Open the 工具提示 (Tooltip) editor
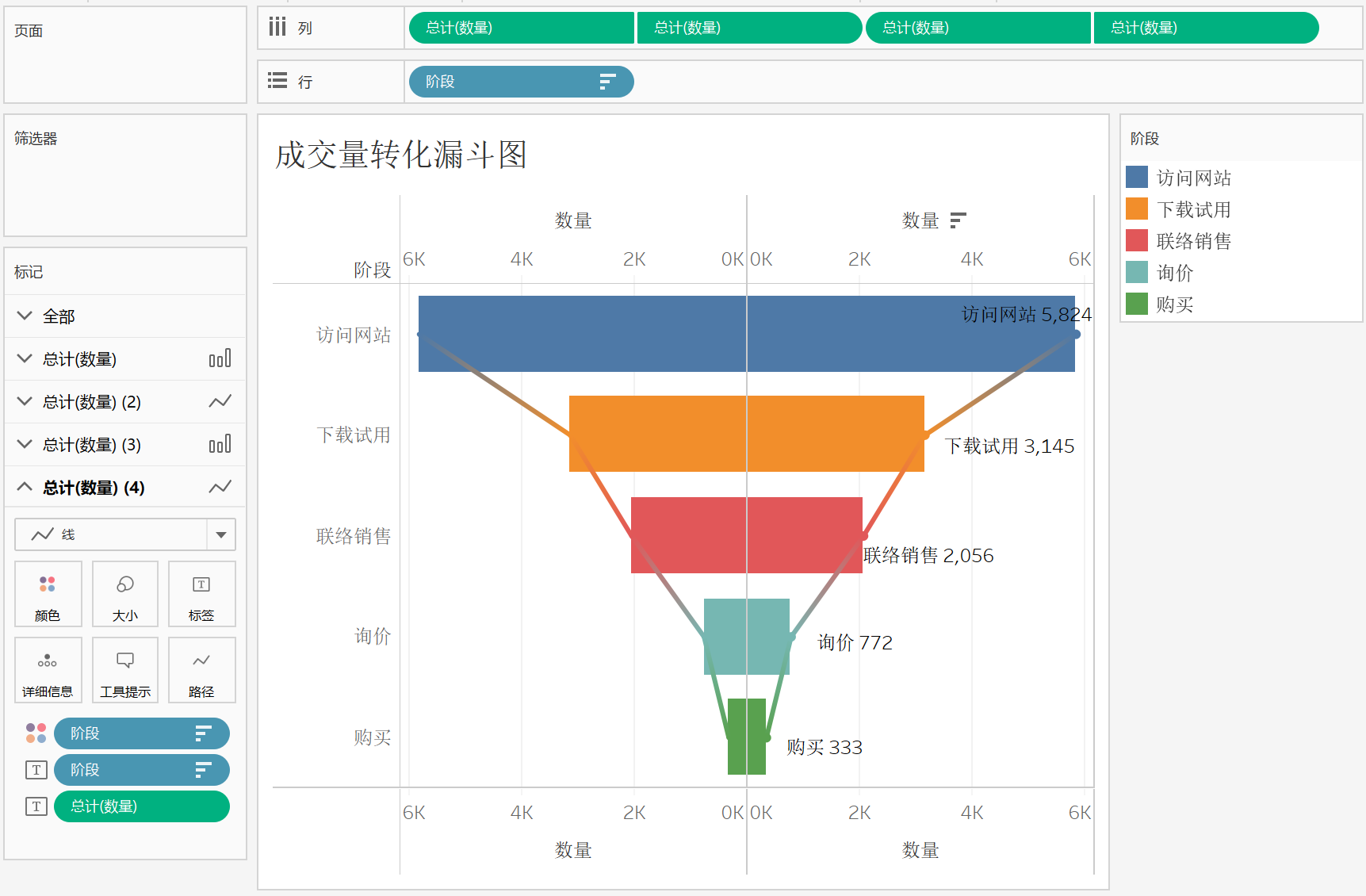The width and height of the screenshot is (1366, 896). [x=124, y=670]
